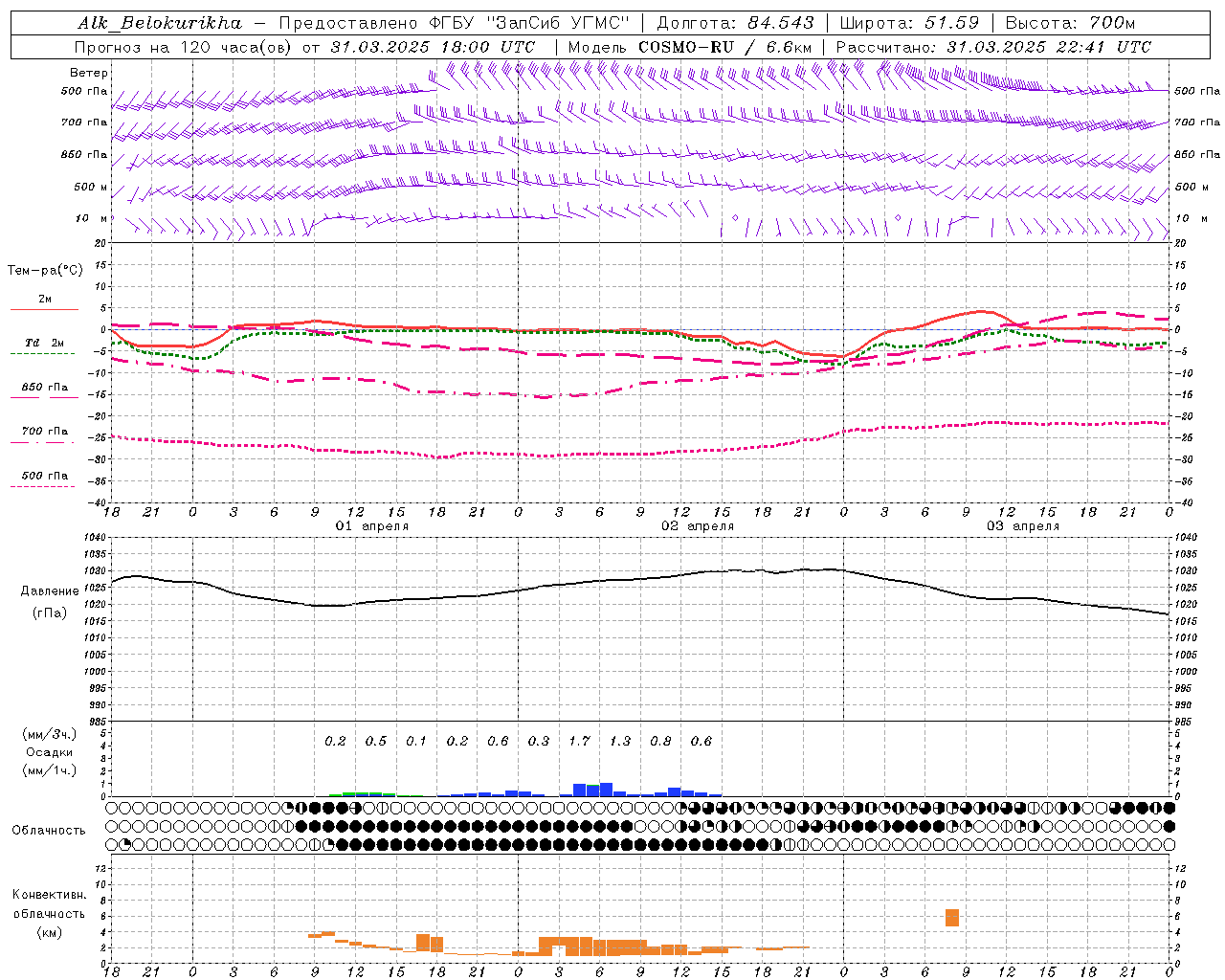This screenshot has height=980, width=1225.
Task: Click the (мм/3ч.) precipitation unit label
Action: 50,734
